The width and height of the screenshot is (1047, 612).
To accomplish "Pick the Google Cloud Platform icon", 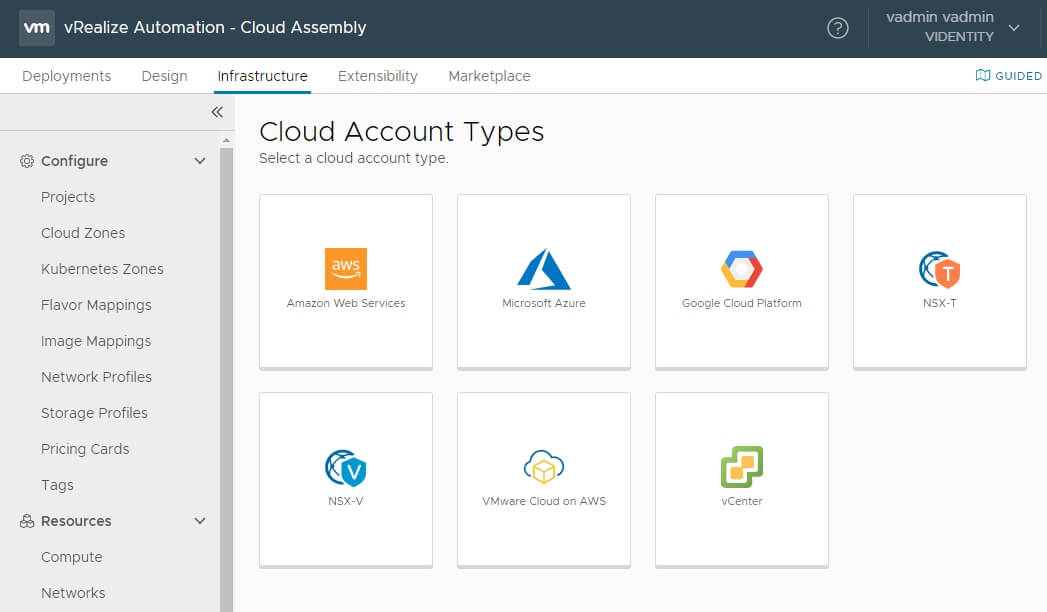I will click(x=742, y=269).
